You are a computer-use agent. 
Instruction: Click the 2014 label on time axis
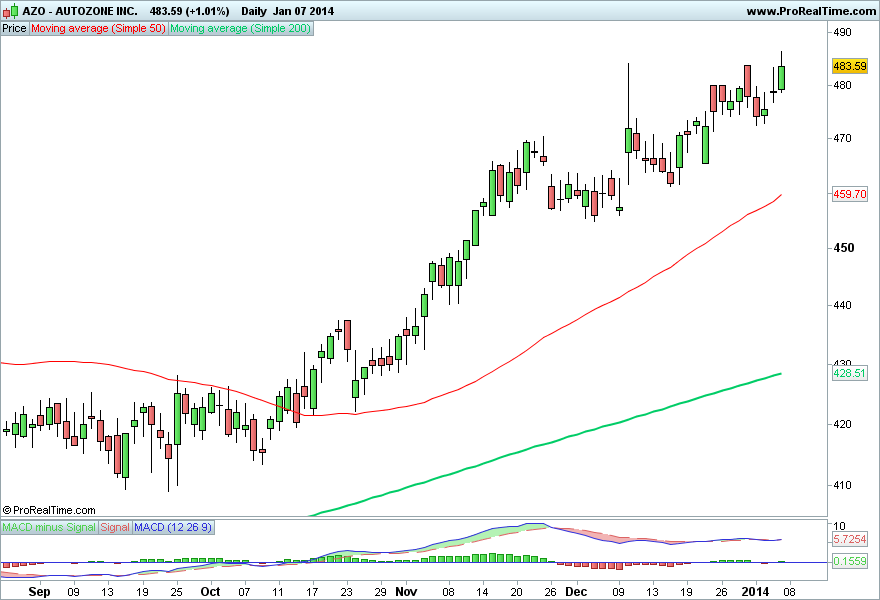click(x=755, y=592)
